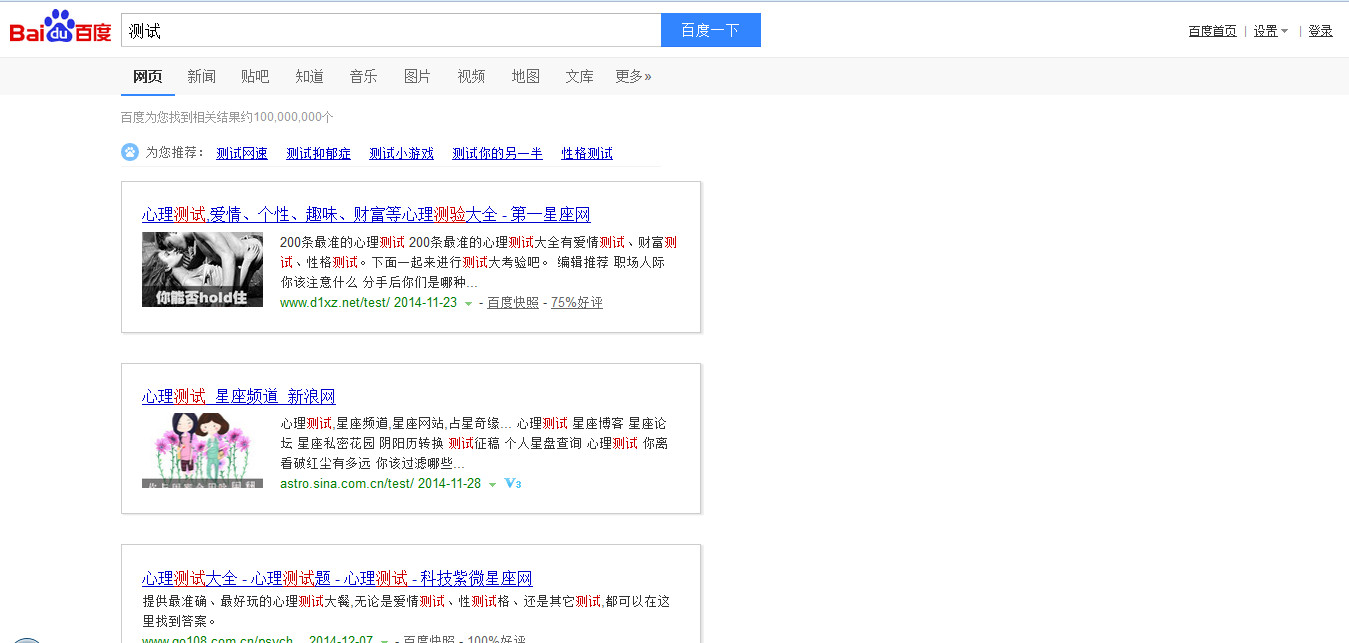Open the 地图 tab
Image resolution: width=1349 pixels, height=643 pixels.
pyautogui.click(x=525, y=76)
